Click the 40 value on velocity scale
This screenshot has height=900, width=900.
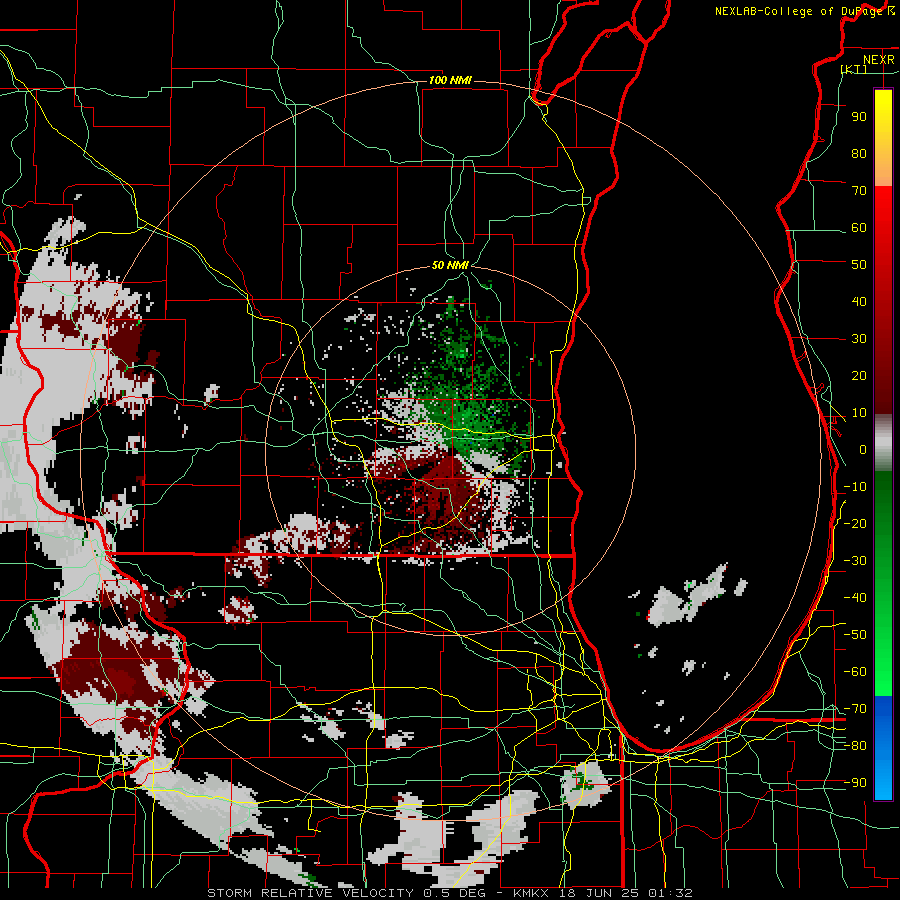point(859,302)
